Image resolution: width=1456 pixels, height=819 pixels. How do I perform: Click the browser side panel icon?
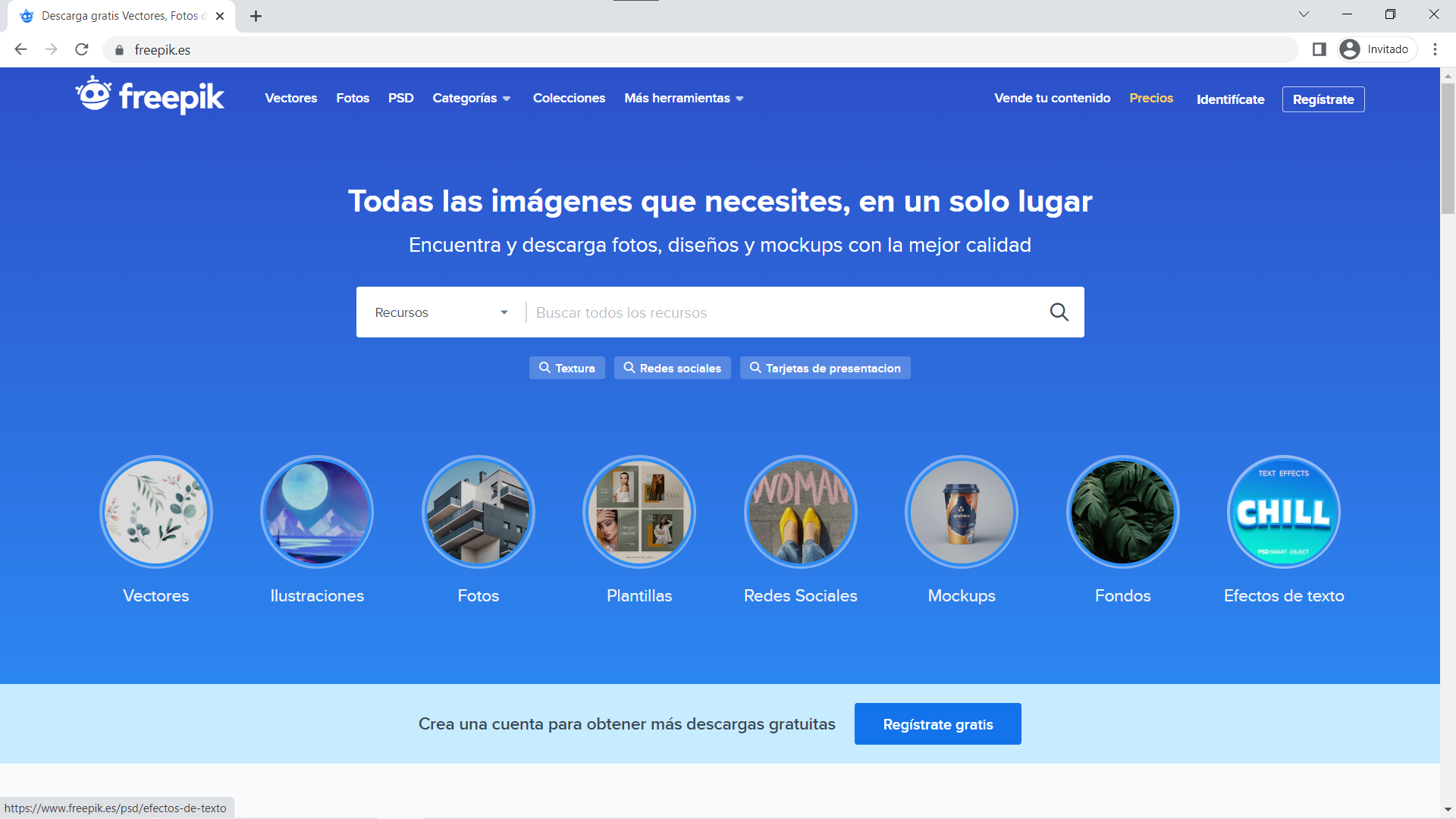click(x=1319, y=49)
